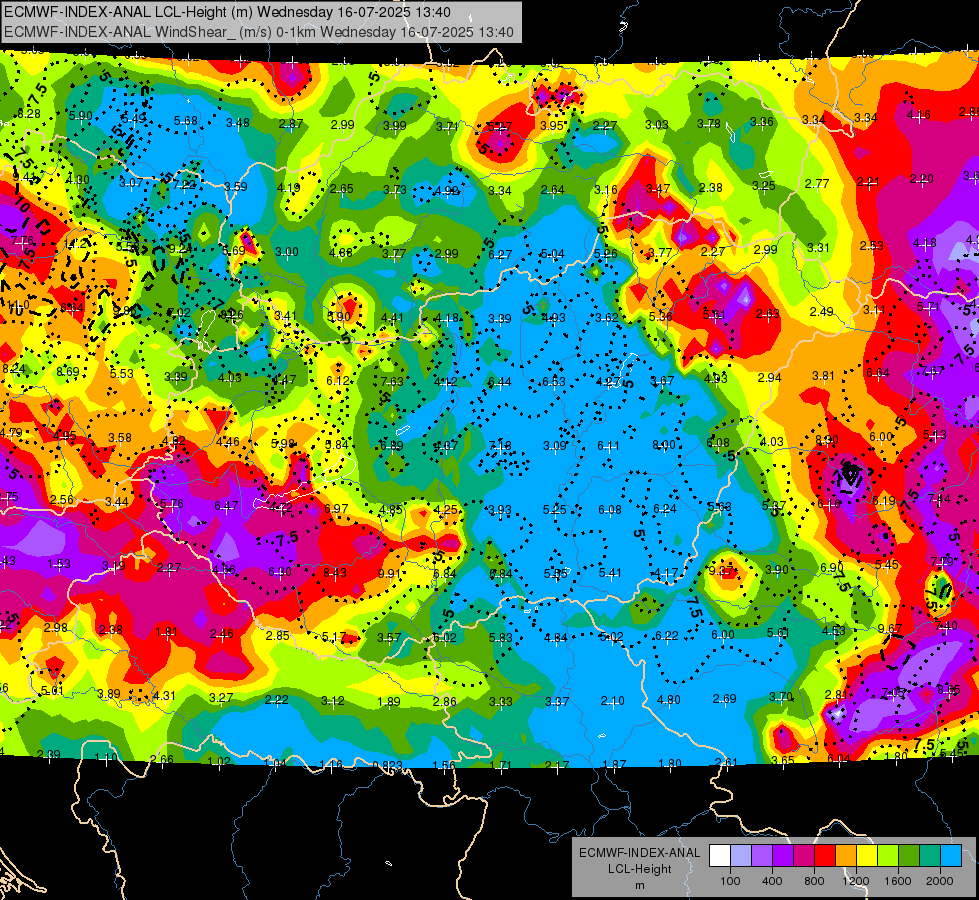The height and width of the screenshot is (900, 979).
Task: Select the WindShear 0-1km title line
Action: click(x=258, y=32)
